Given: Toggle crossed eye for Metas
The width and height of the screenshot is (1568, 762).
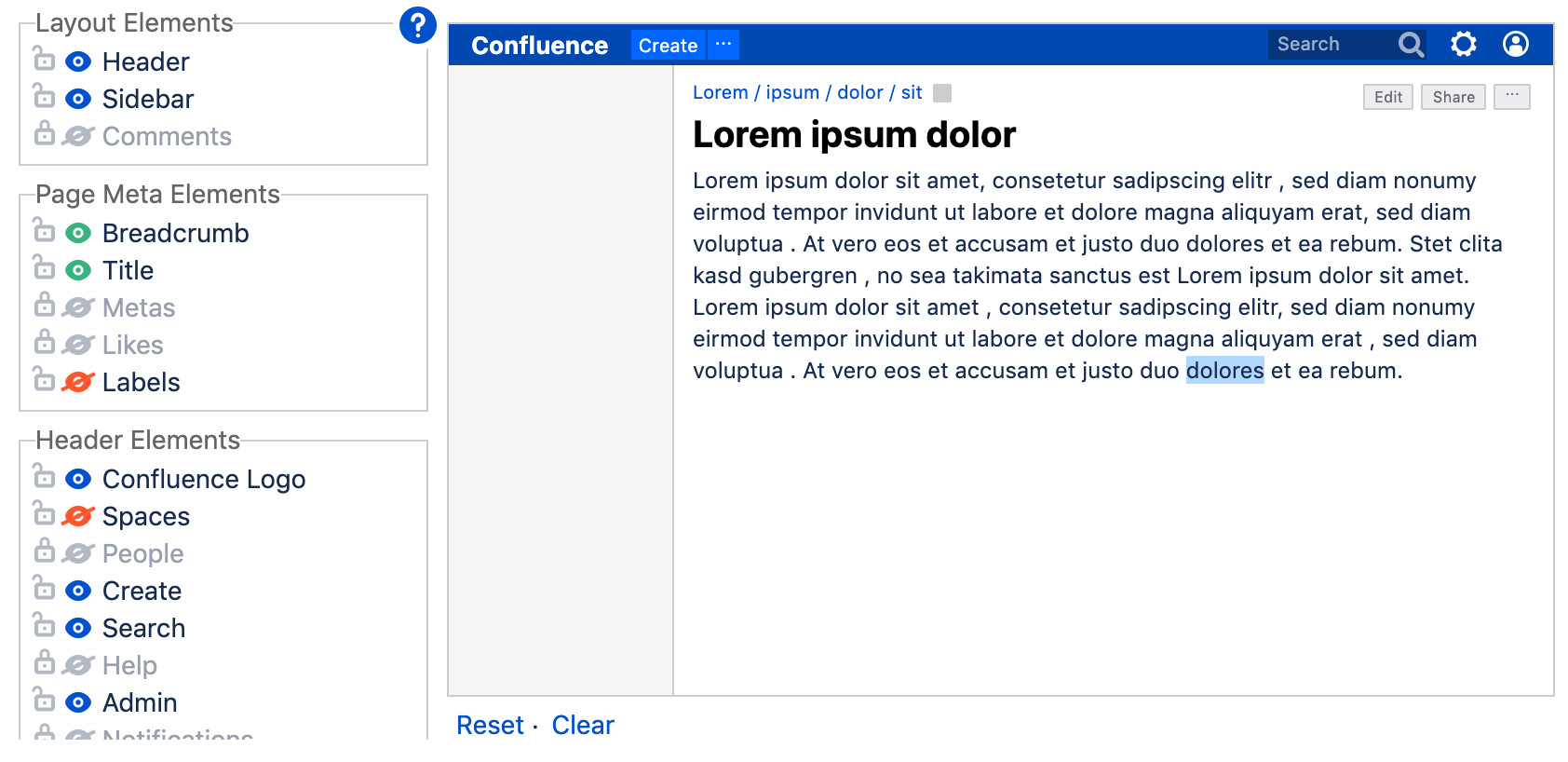Looking at the screenshot, I should click(78, 307).
